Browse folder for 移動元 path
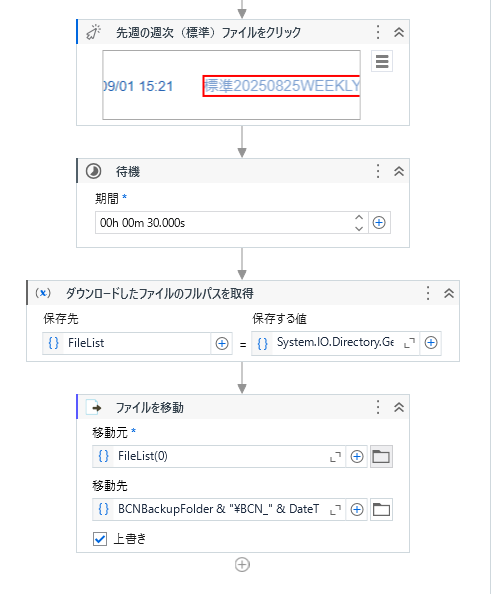The height and width of the screenshot is (594, 500). (x=381, y=456)
